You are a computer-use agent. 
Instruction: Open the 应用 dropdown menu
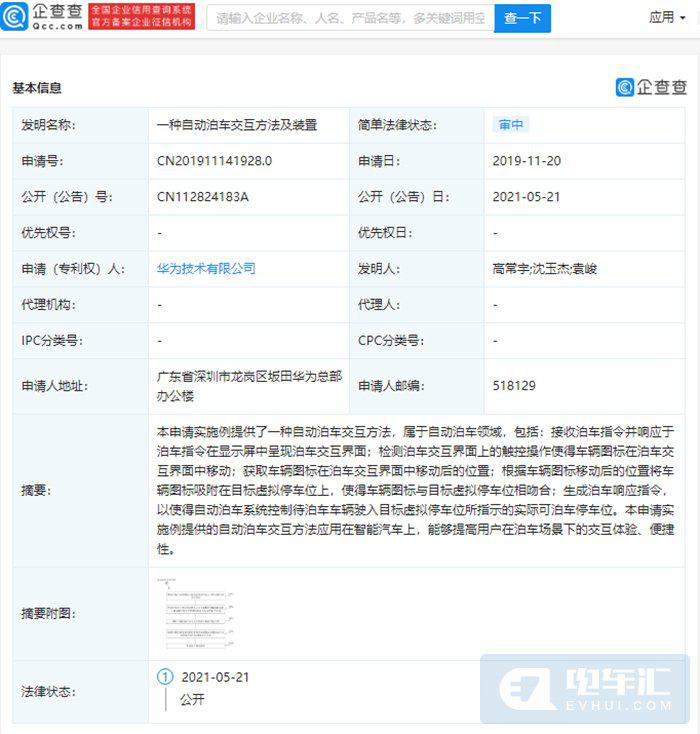(667, 18)
